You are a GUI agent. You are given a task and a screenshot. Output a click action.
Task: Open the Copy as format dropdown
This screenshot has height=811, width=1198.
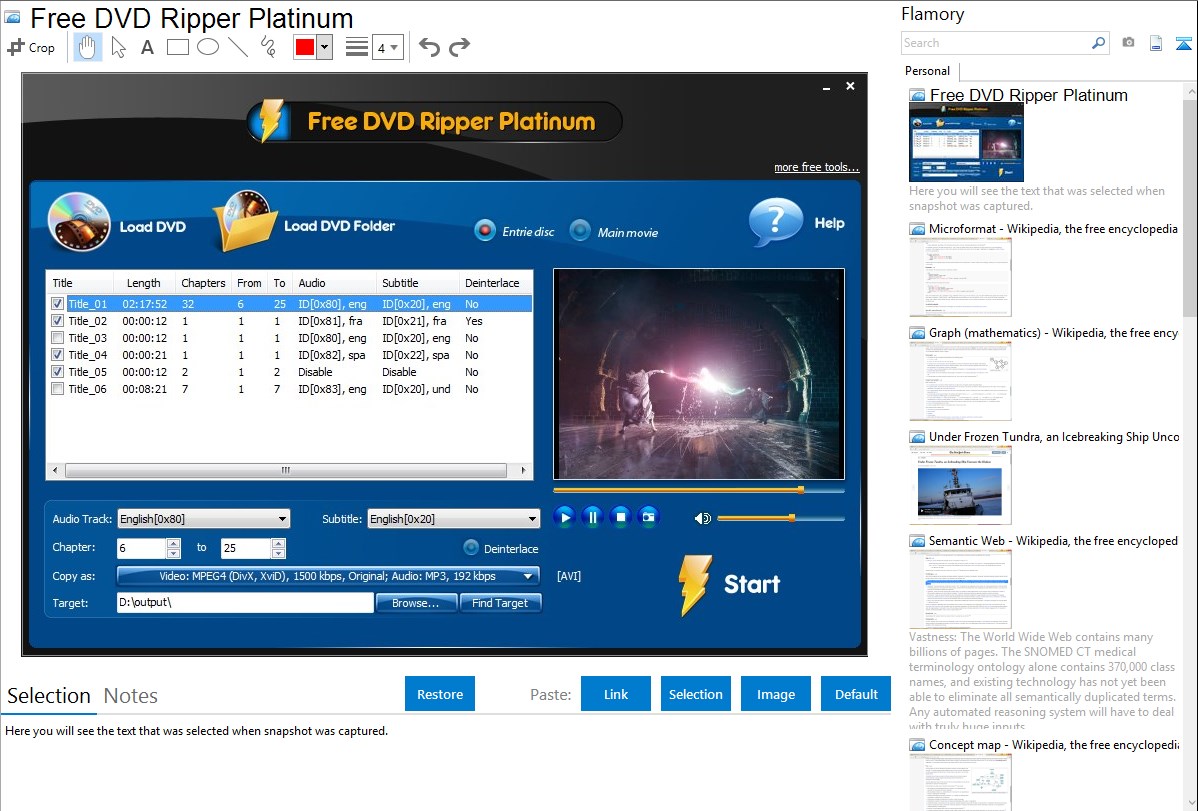click(328, 576)
